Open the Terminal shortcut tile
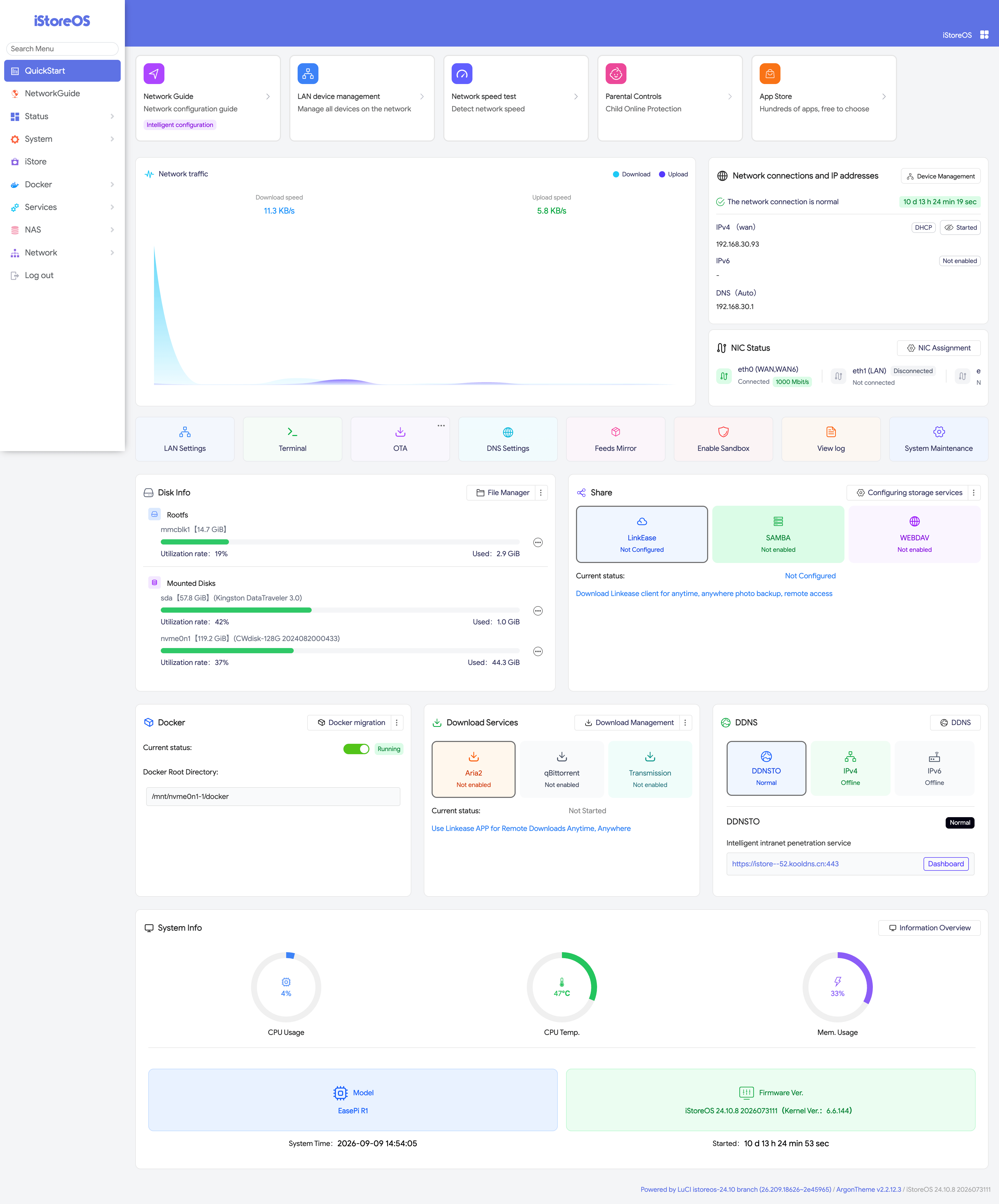The height and width of the screenshot is (1204, 999). point(292,439)
